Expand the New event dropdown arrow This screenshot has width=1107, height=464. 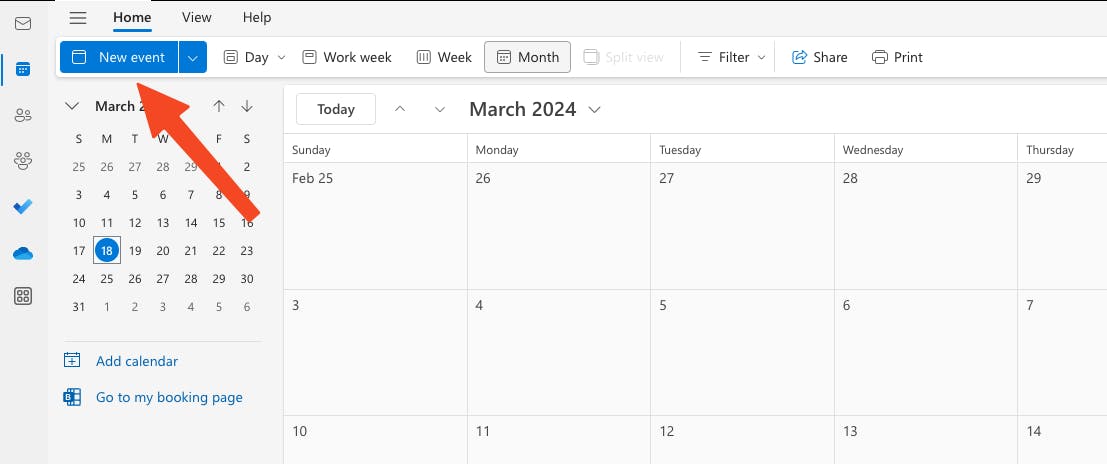[193, 57]
